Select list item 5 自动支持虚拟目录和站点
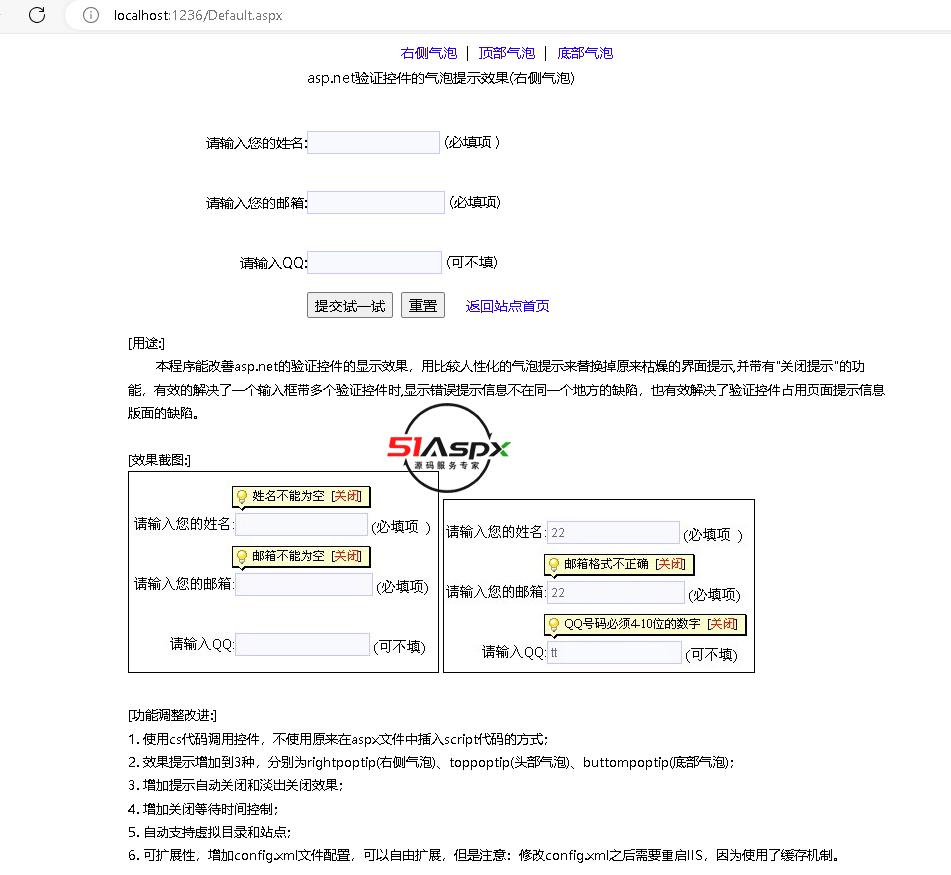 click(x=209, y=832)
